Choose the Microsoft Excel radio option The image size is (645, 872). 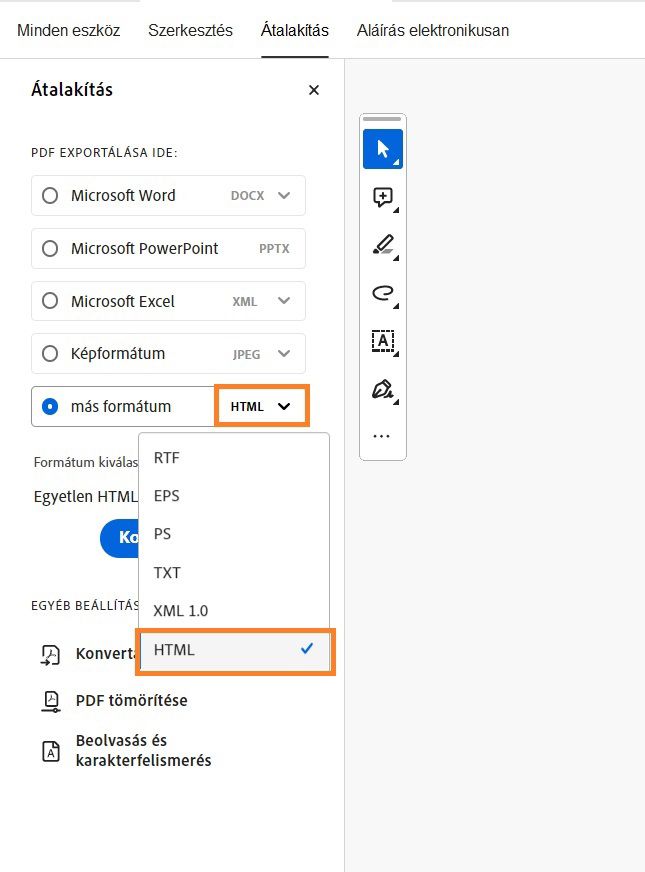(50, 301)
